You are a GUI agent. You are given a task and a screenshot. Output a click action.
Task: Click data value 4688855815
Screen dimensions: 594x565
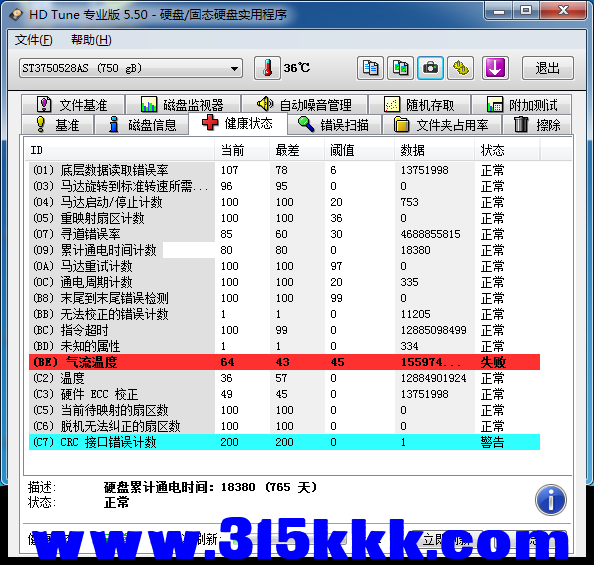point(430,234)
